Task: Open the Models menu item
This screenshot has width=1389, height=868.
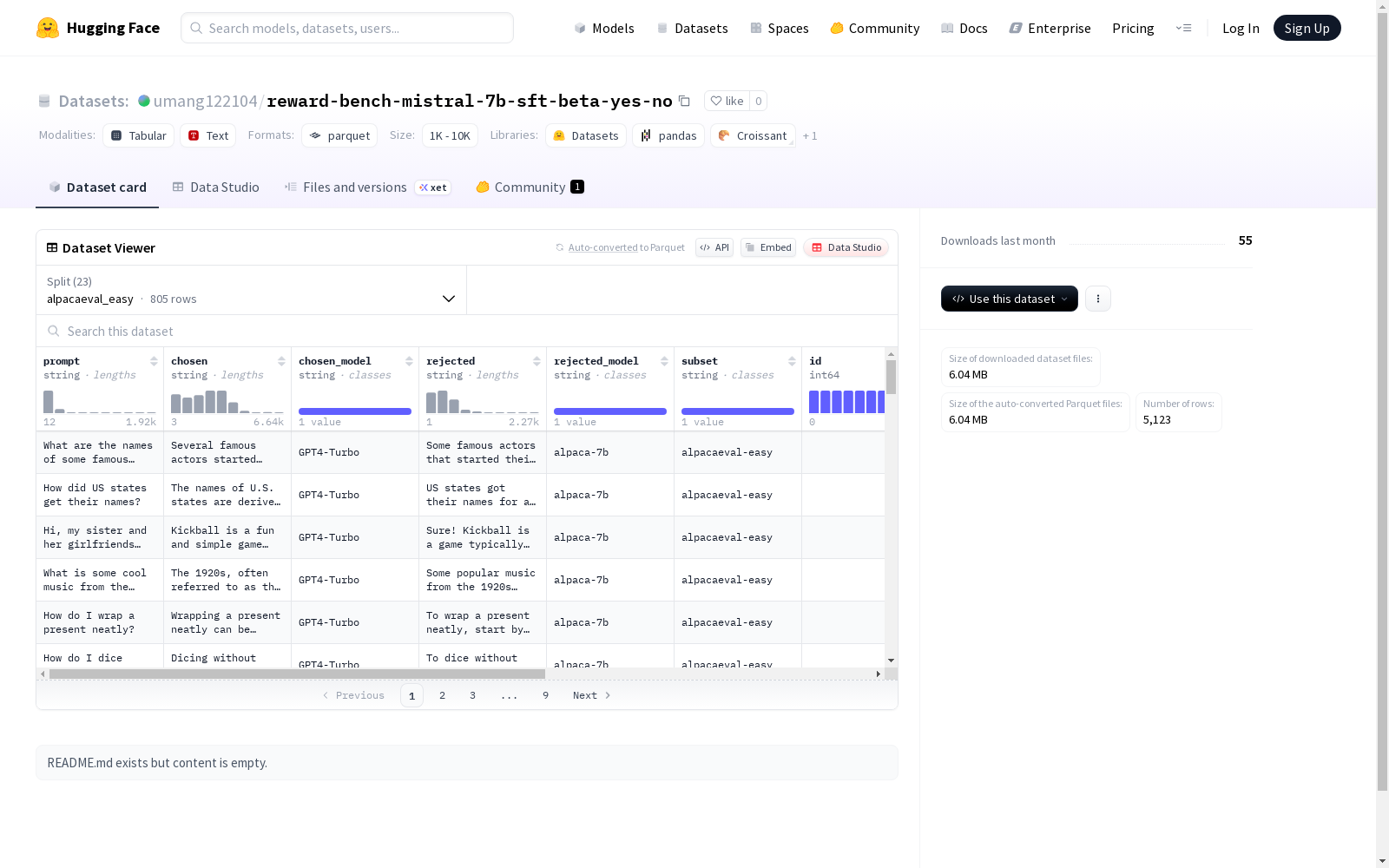Action: click(x=604, y=28)
